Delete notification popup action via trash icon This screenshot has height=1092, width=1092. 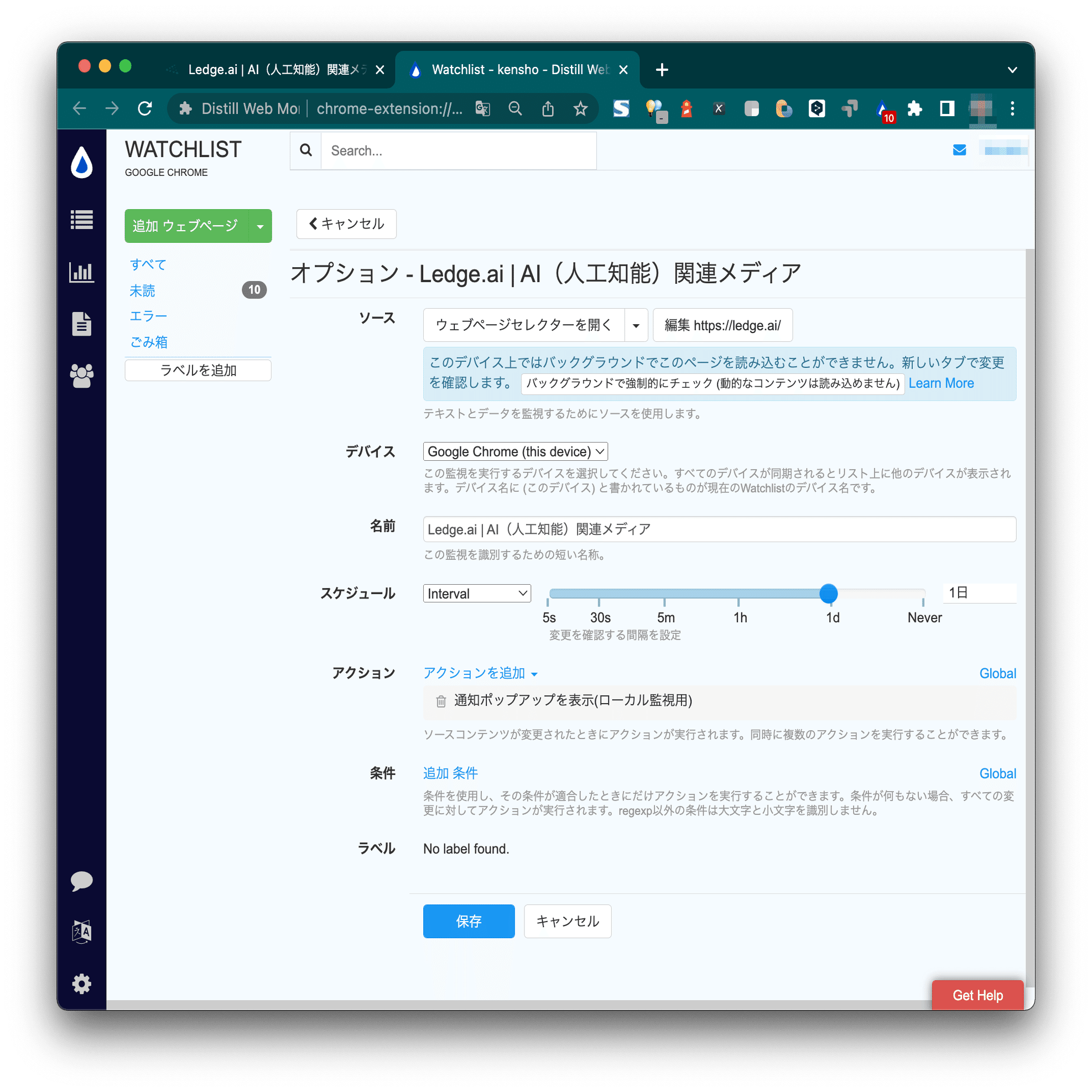pos(441,701)
